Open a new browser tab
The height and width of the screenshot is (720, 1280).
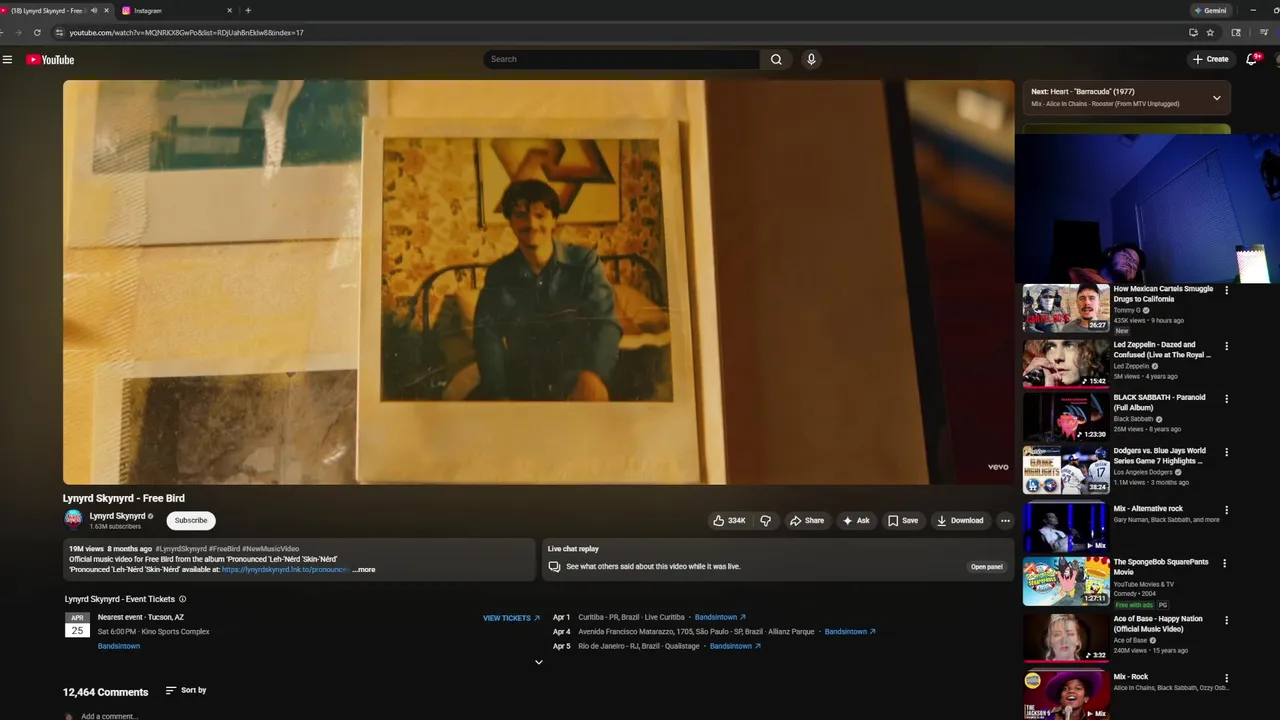click(248, 10)
